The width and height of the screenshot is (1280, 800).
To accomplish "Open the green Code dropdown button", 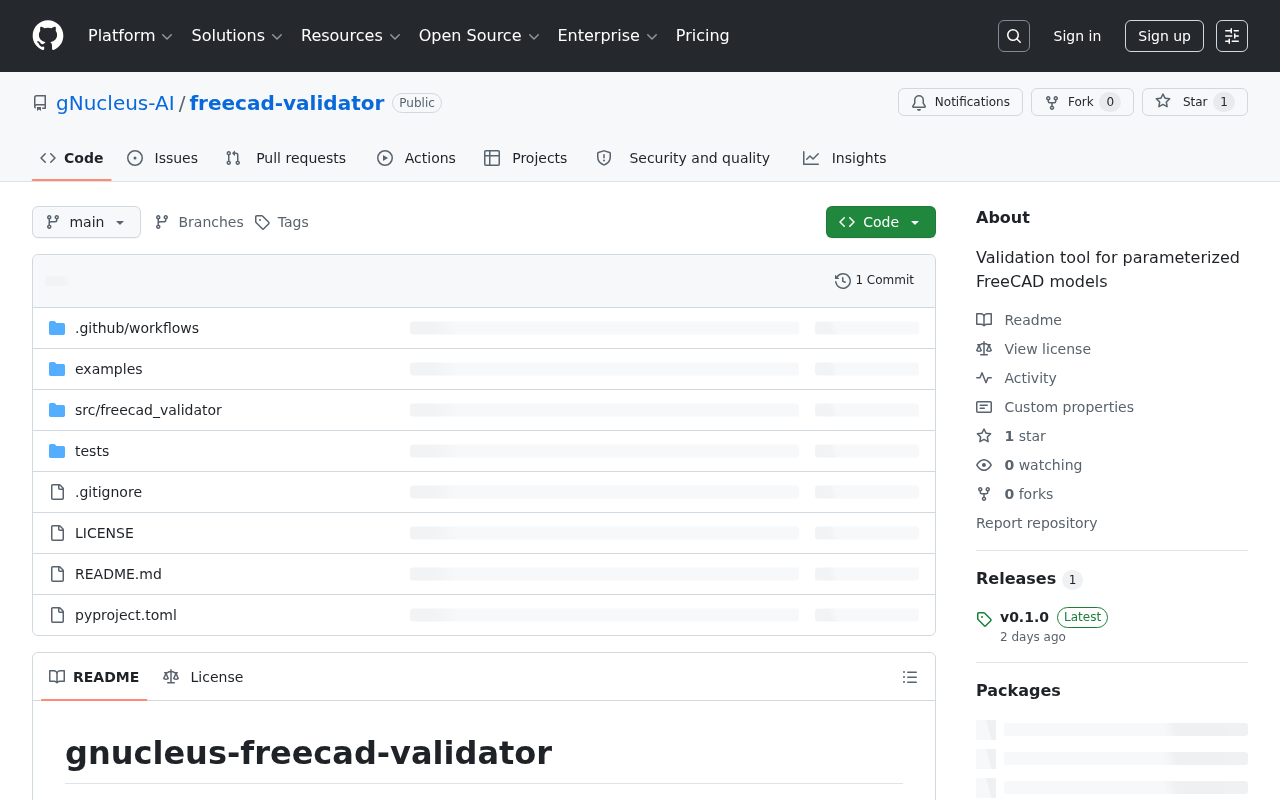I will pyautogui.click(x=881, y=222).
